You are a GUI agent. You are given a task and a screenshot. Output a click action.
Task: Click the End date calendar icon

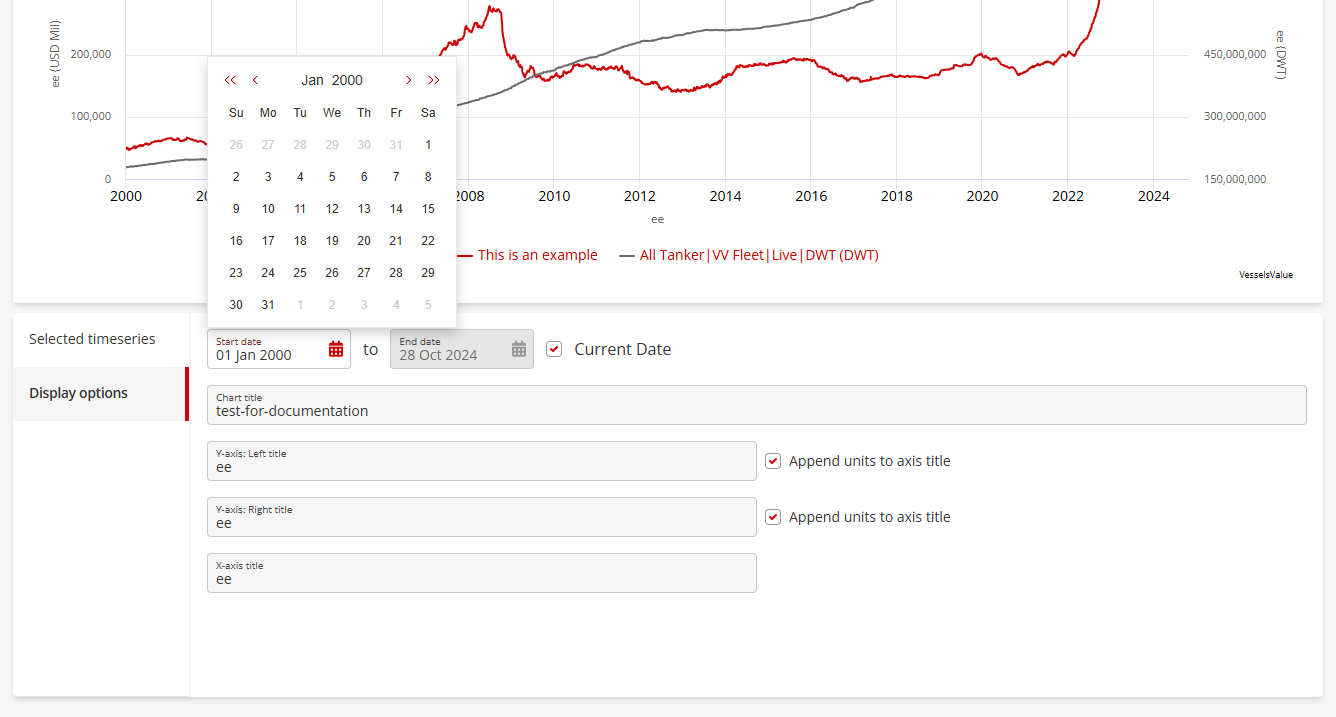click(518, 348)
